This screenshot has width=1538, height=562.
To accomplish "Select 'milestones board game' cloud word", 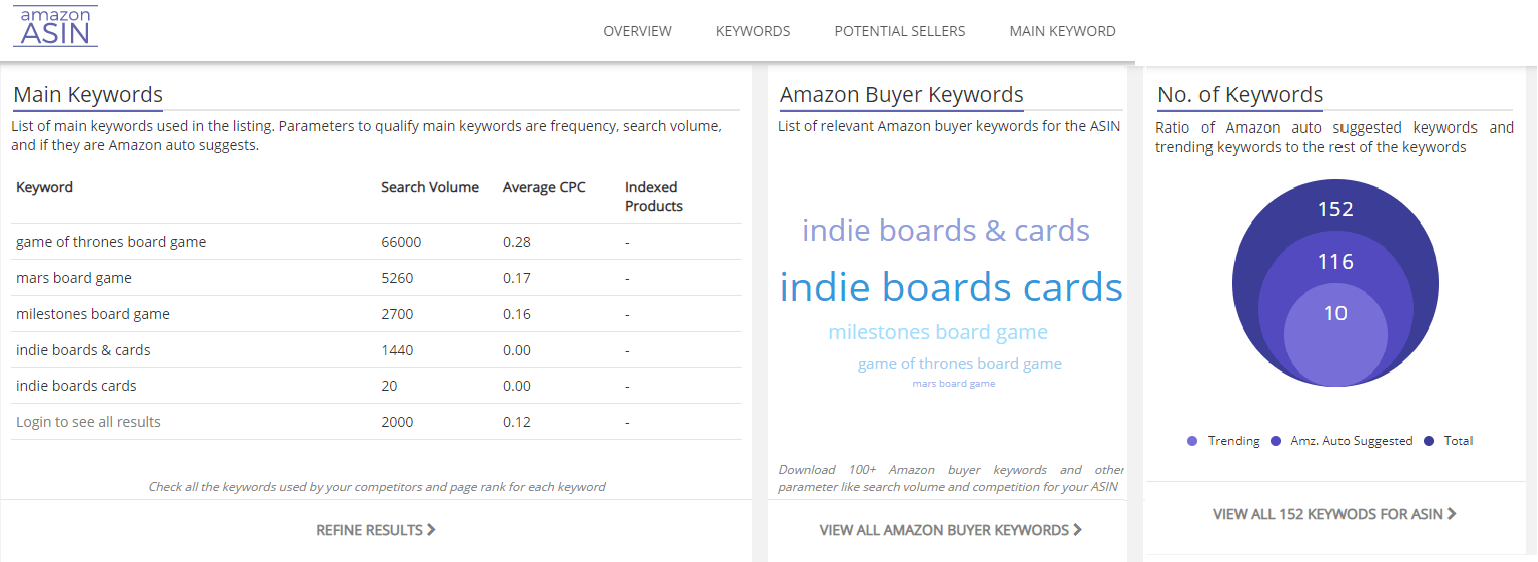I will [x=938, y=332].
